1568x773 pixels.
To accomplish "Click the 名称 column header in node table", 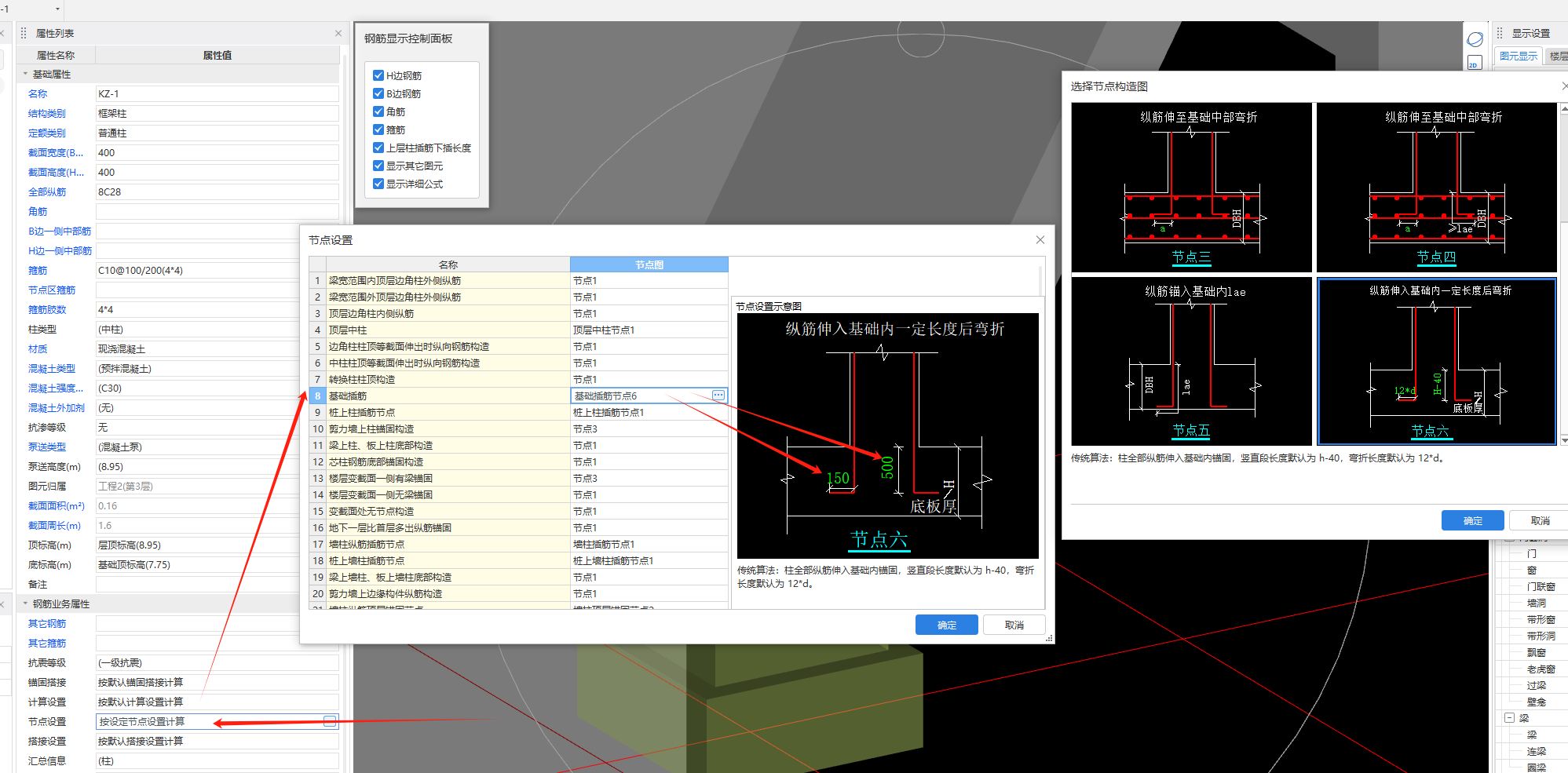I will pyautogui.click(x=448, y=264).
